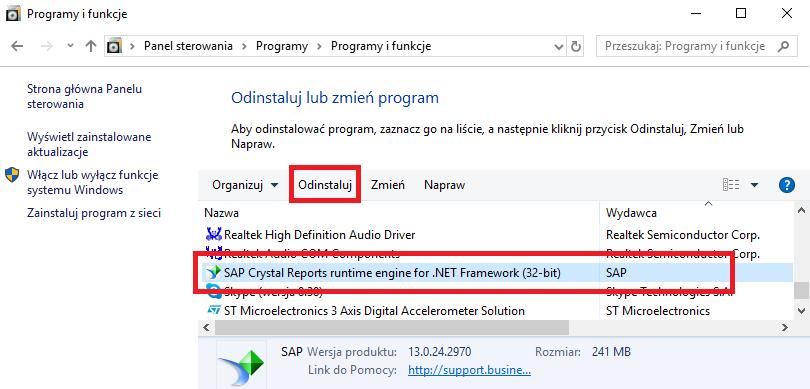Screen dimensions: 810x389
Task: Click the vertical scrollbar up arrow
Action: tap(801, 210)
